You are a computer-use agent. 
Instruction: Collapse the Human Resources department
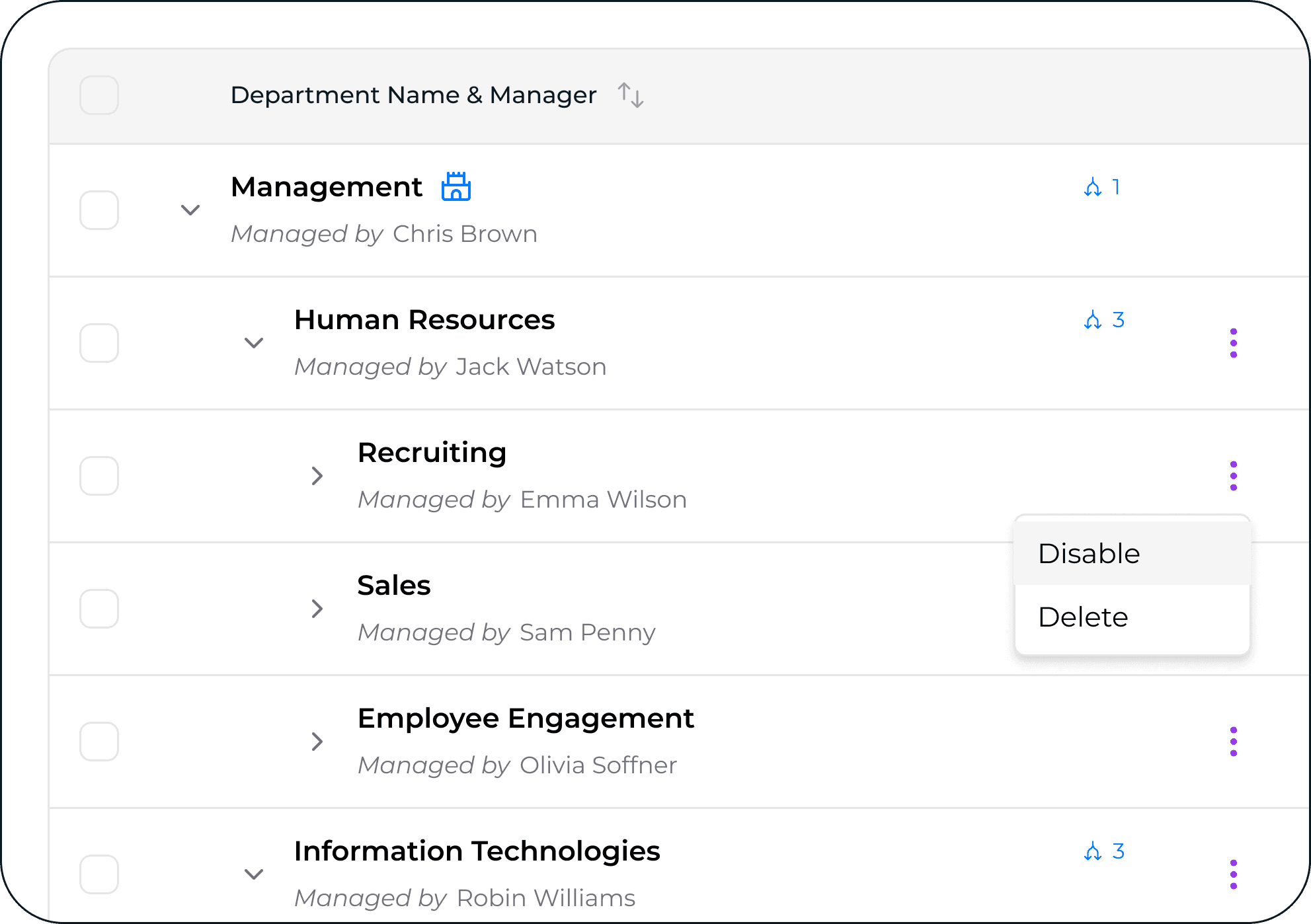pyautogui.click(x=254, y=343)
